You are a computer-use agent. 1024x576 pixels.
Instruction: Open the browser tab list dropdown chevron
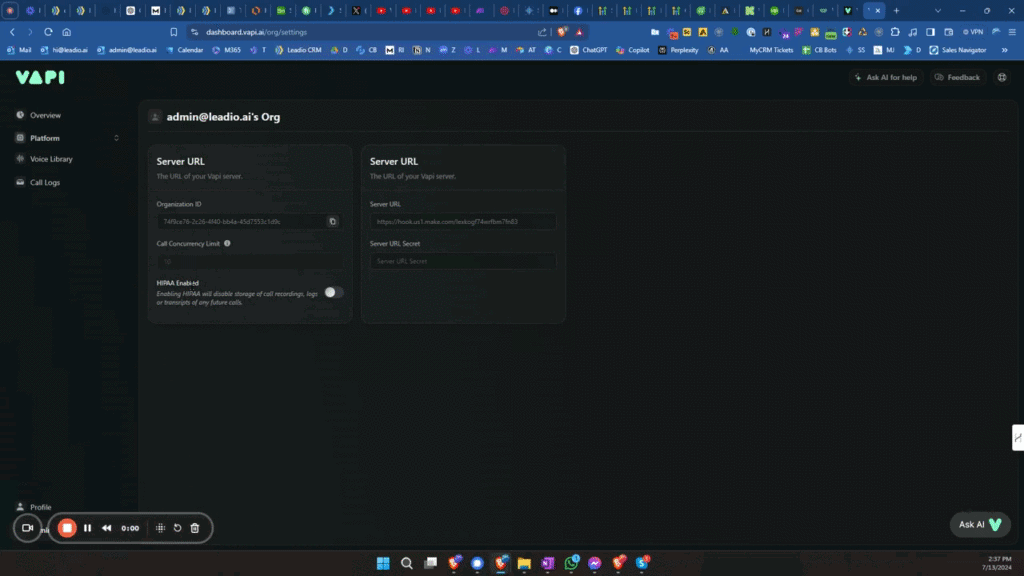pyautogui.click(x=937, y=10)
